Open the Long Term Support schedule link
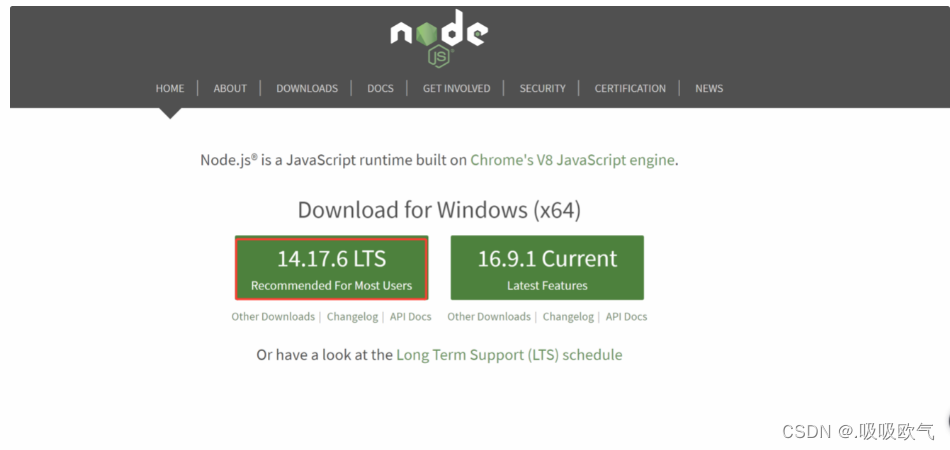The width and height of the screenshot is (950, 450). coord(509,355)
